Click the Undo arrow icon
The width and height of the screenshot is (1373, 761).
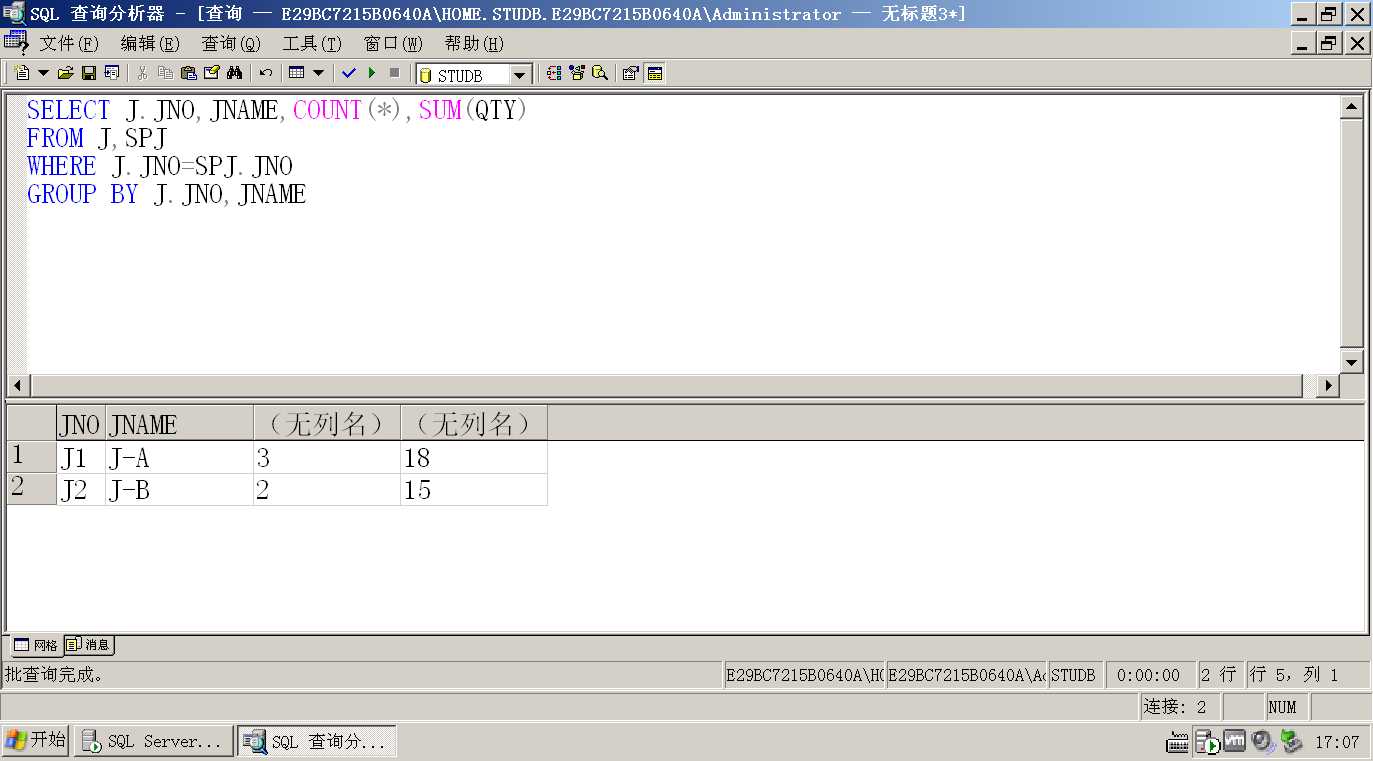(x=265, y=73)
